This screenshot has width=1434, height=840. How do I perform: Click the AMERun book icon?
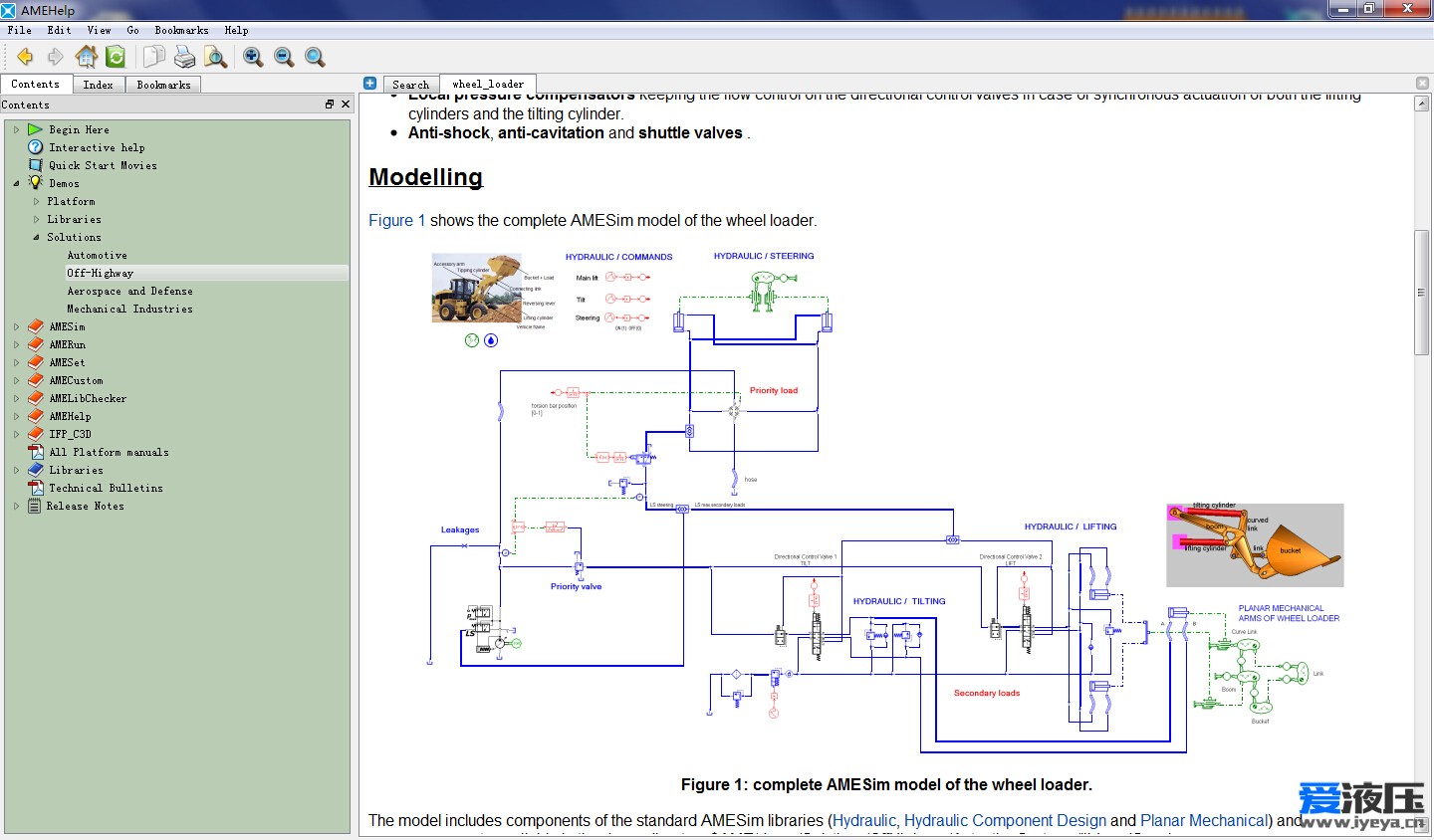[x=36, y=344]
